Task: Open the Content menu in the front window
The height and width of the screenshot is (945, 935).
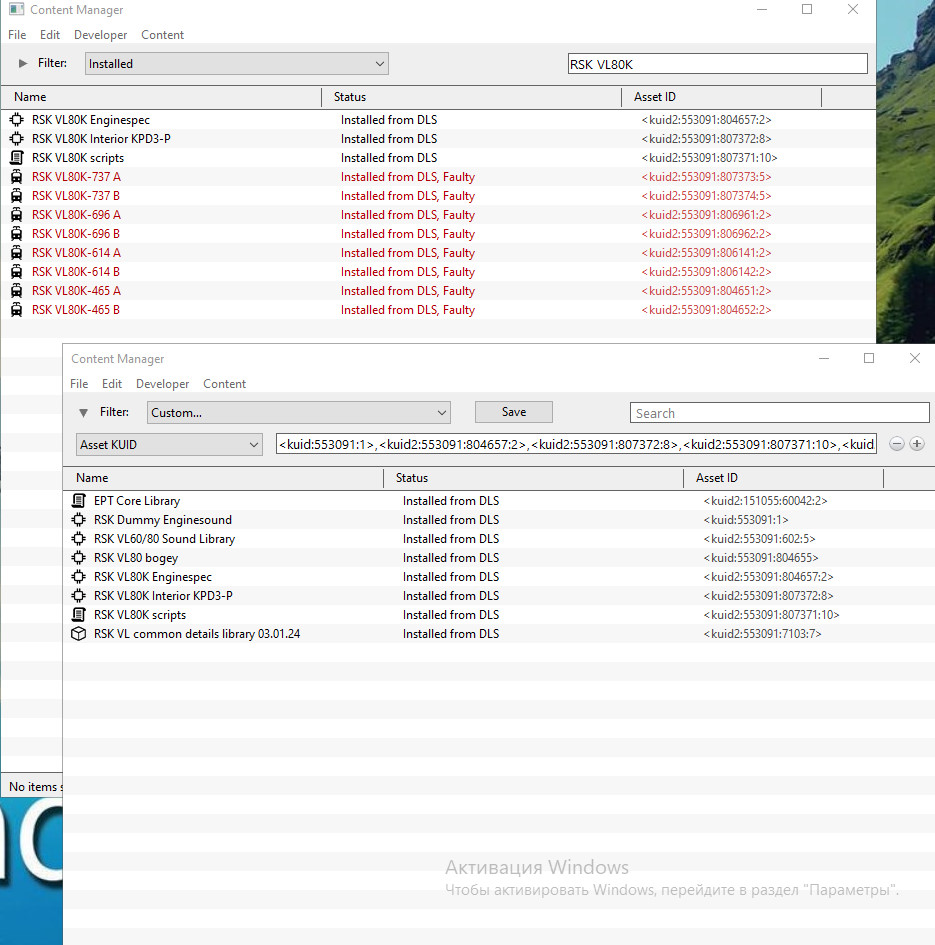Action: point(224,384)
